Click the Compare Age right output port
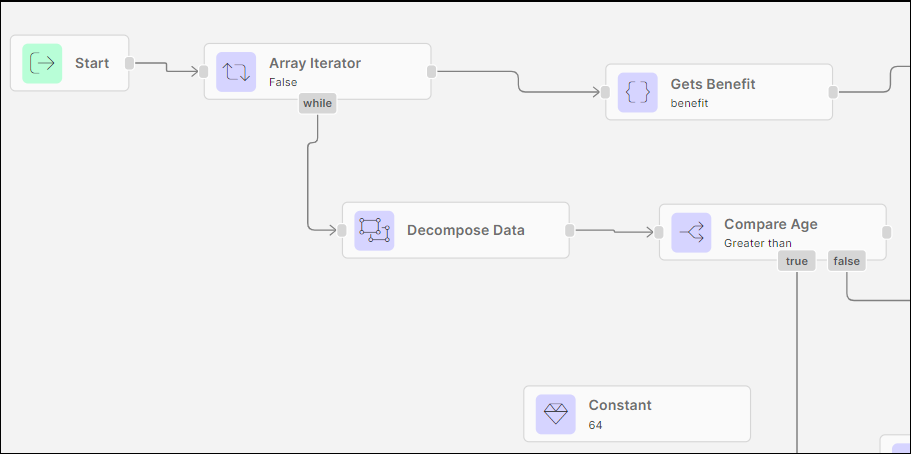The width and height of the screenshot is (911, 454). 886,231
